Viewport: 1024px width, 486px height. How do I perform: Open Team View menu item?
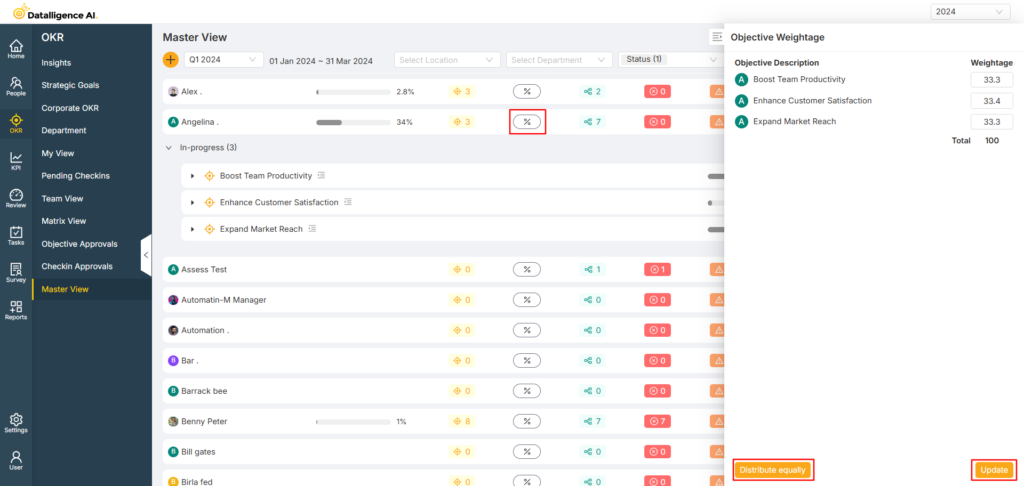coord(62,199)
